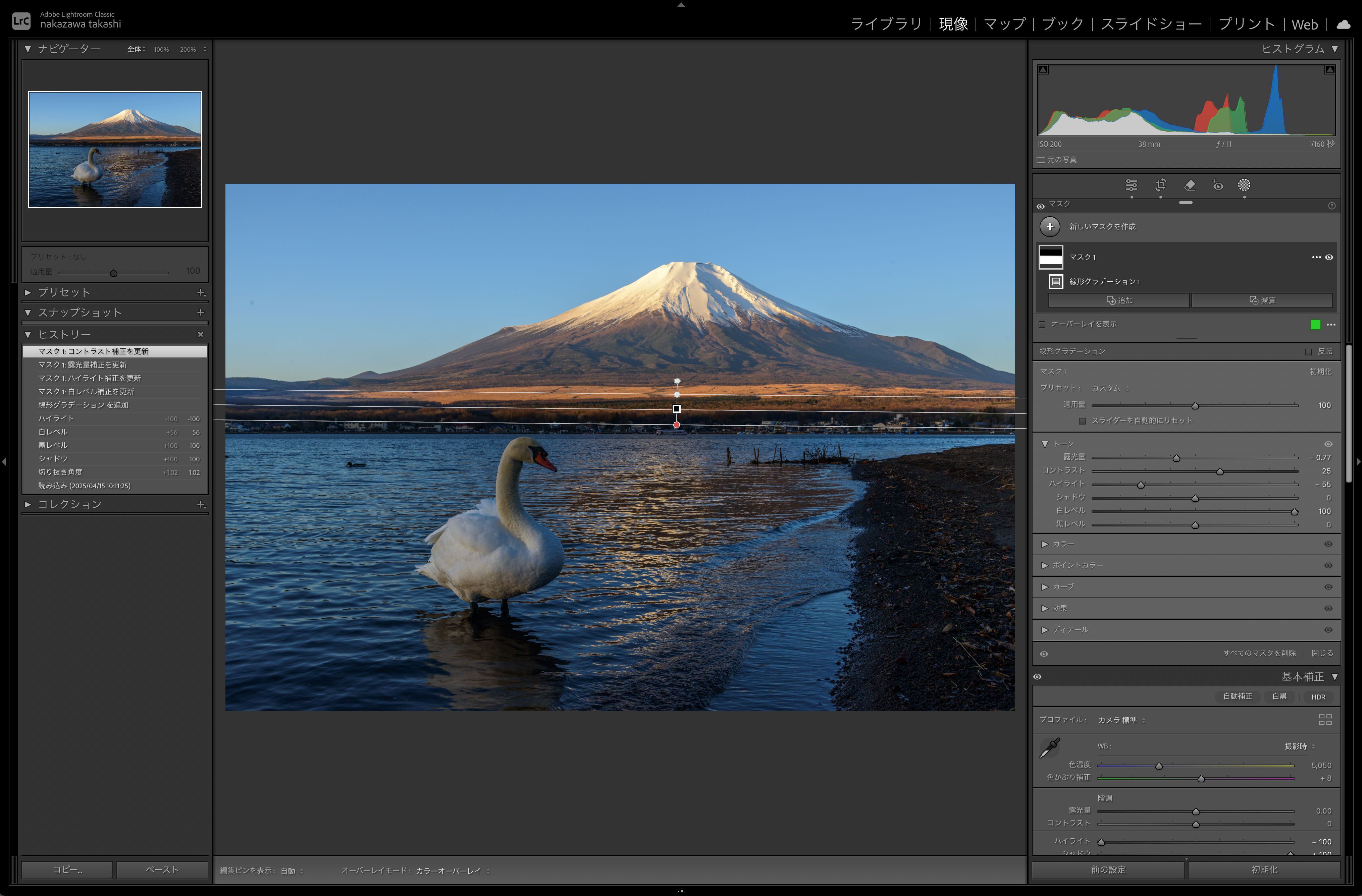Toggle visibility eye for マスク 1

click(x=1329, y=258)
